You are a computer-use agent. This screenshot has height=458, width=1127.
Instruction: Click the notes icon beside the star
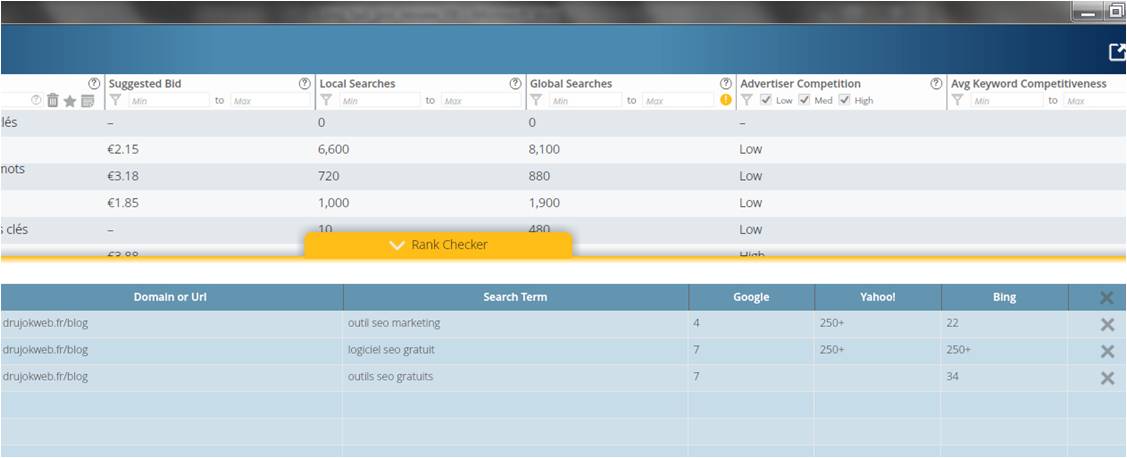(x=87, y=101)
